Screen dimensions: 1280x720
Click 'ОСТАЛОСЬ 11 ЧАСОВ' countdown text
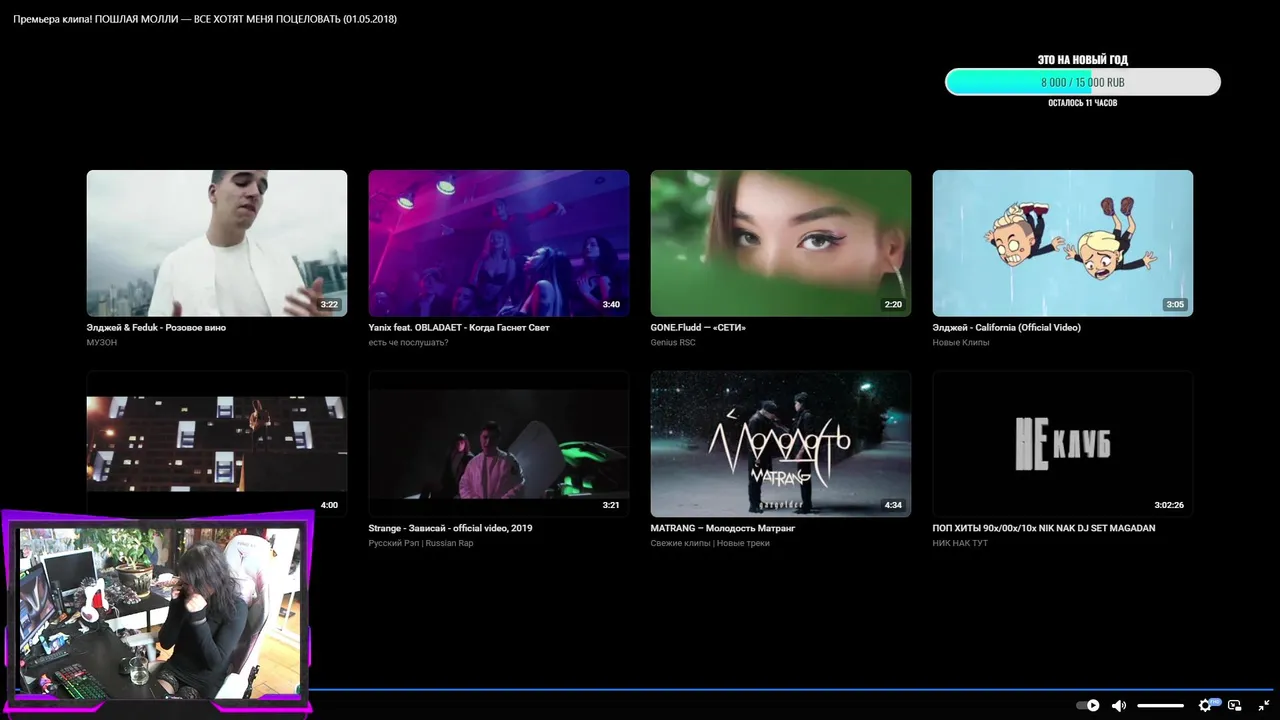pos(1083,103)
